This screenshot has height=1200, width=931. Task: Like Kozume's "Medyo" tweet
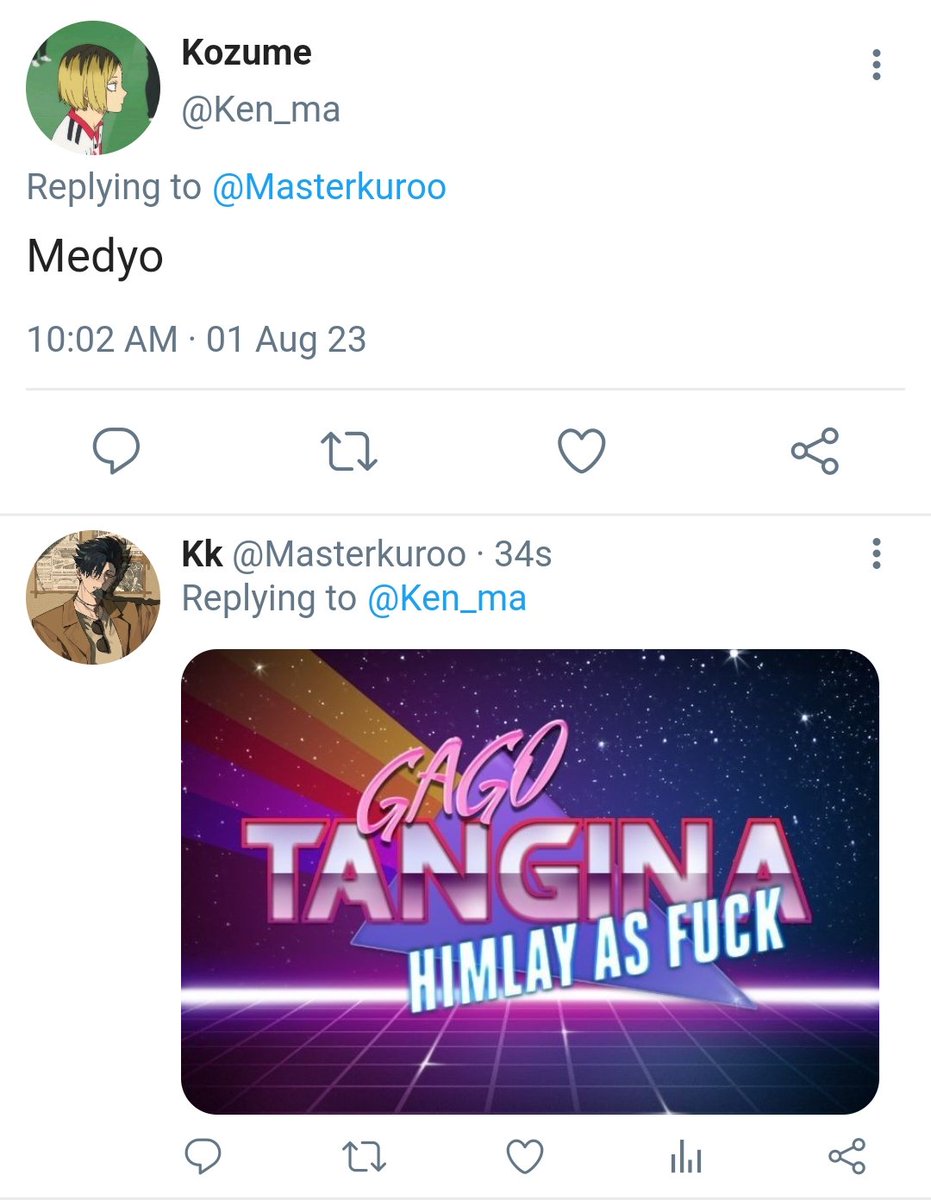click(581, 452)
